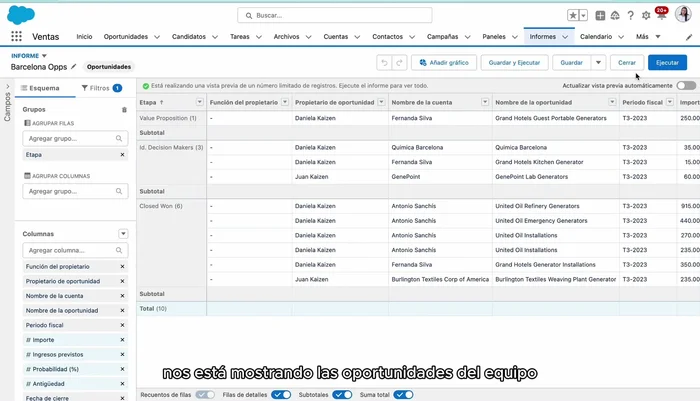This screenshot has width=700, height=401.
Task: Toggle the Filas de detalles switch
Action: tap(281, 394)
